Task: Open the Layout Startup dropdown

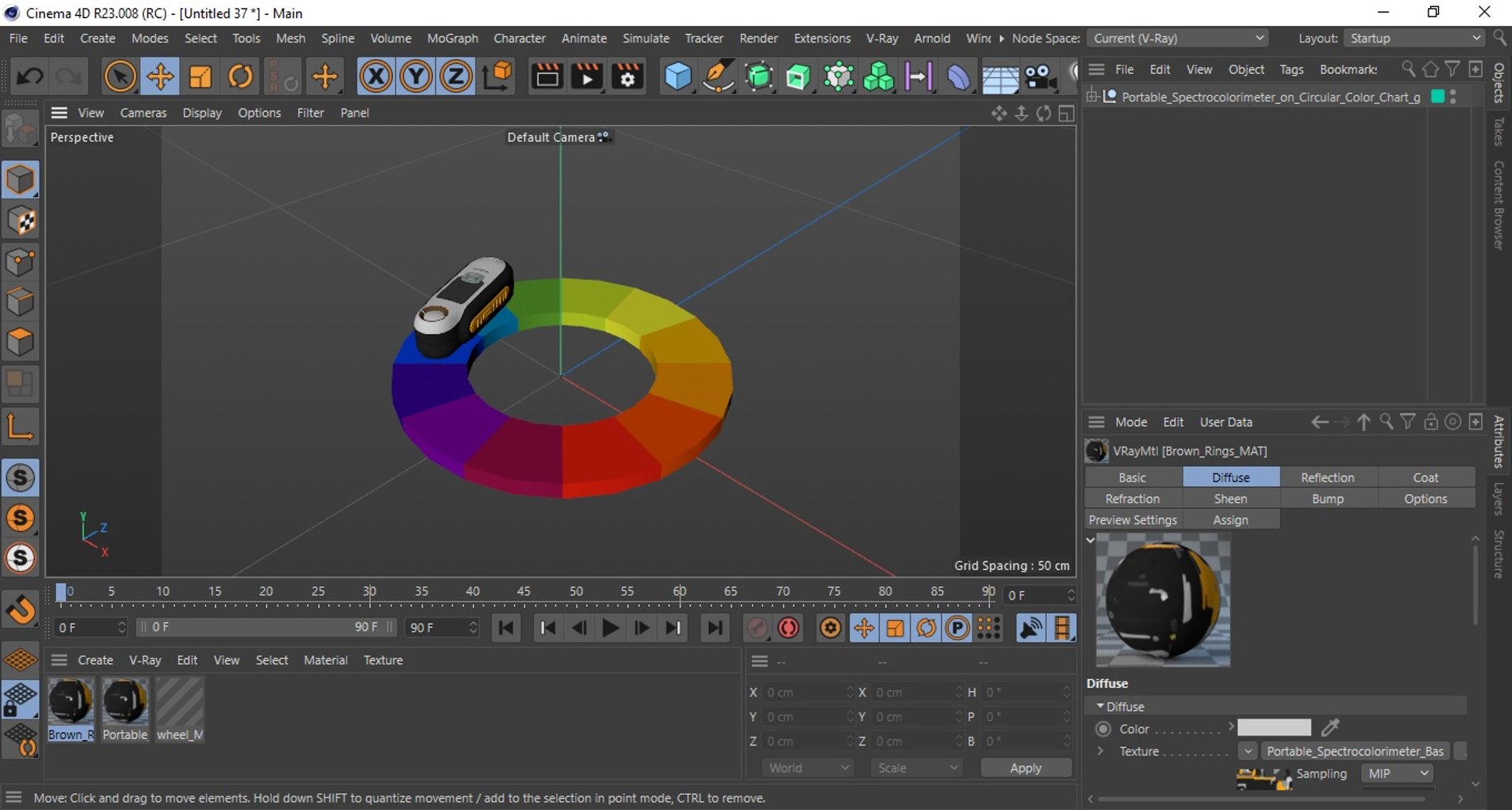Action: click(1414, 38)
